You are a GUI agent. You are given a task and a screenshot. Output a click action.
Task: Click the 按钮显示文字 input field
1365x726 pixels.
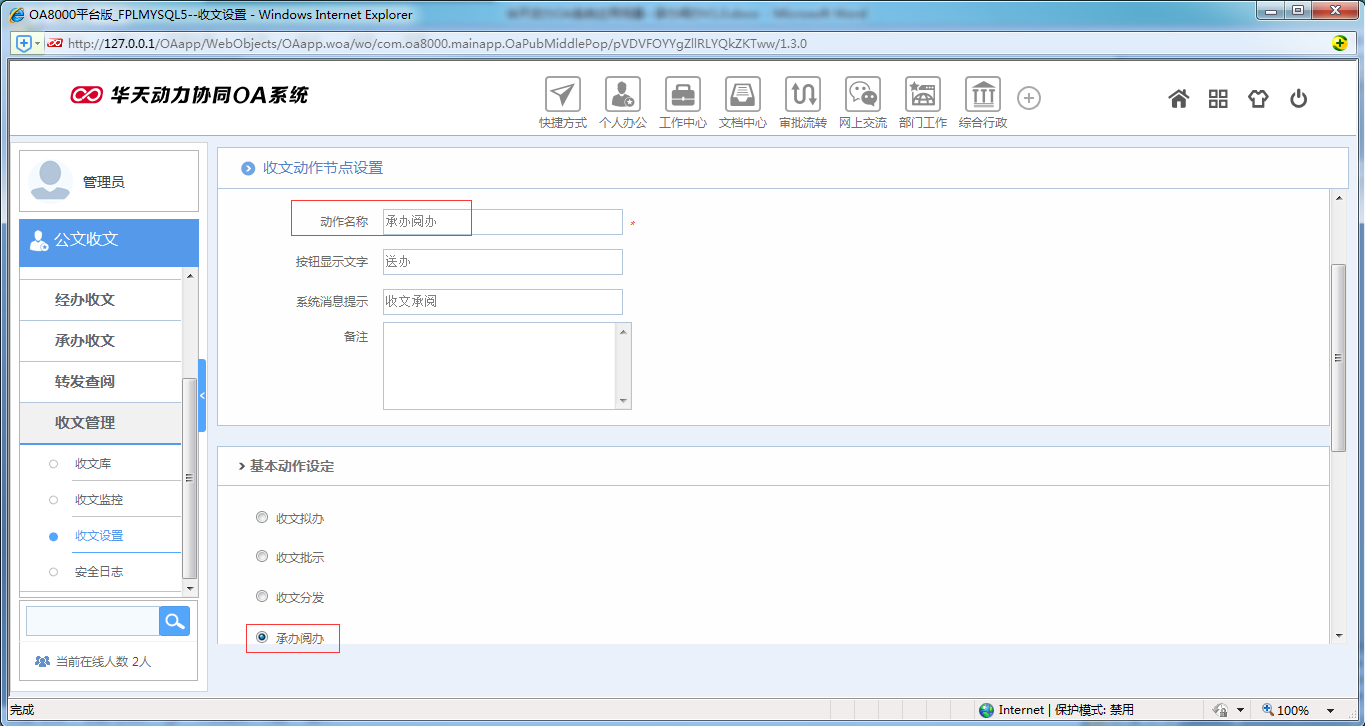[x=502, y=262]
